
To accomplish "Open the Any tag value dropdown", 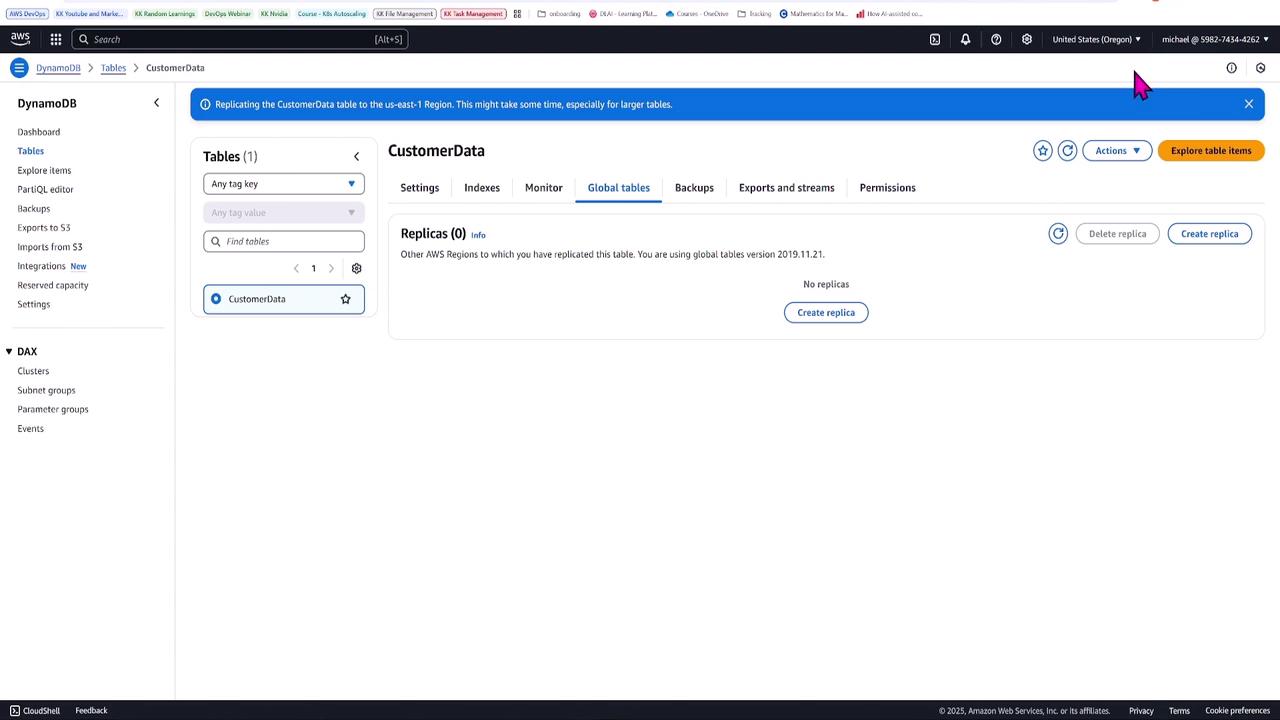I will pos(284,212).
